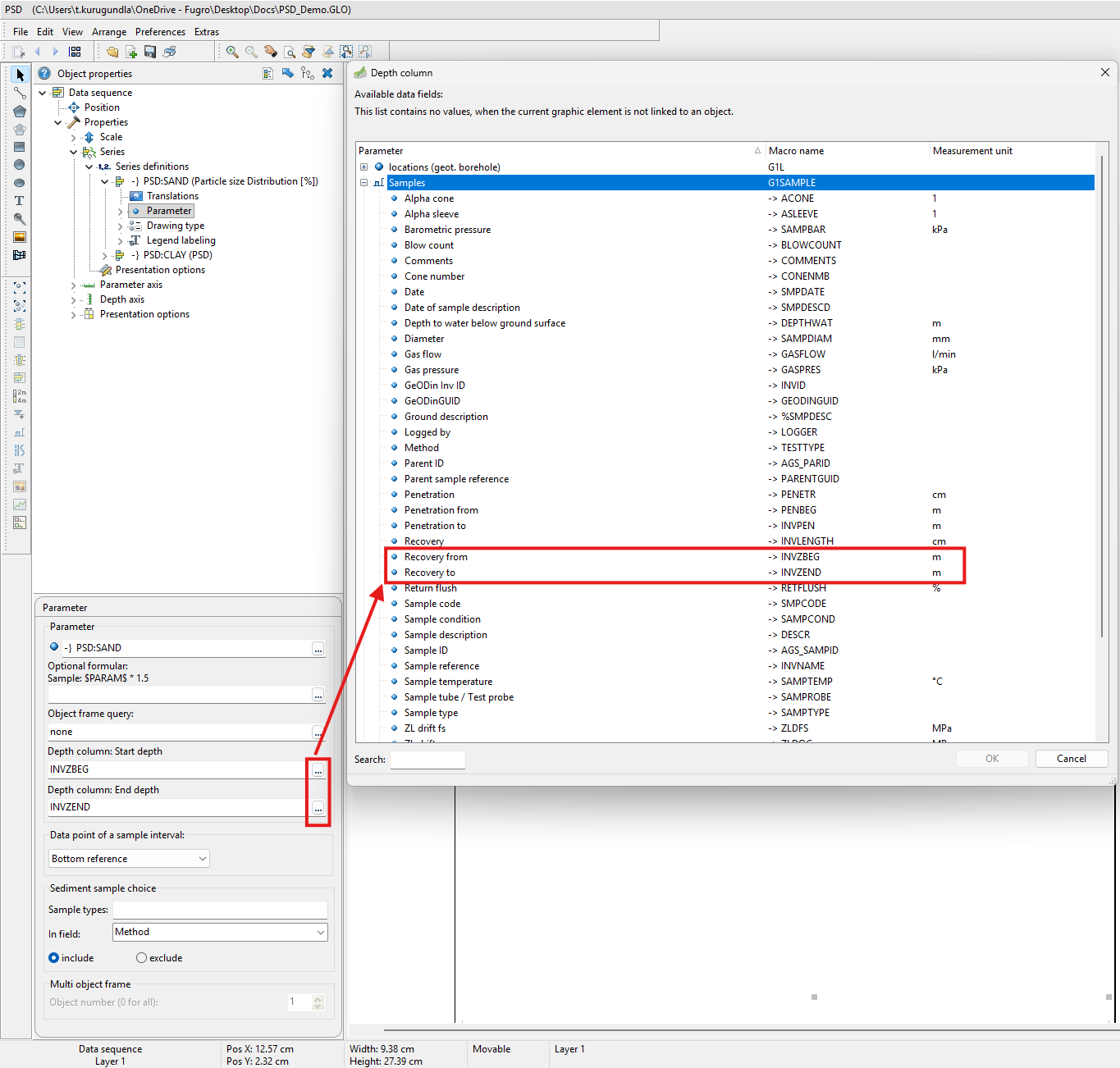This screenshot has height=1068, width=1120.
Task: Click browse button for Start depth column
Action: coord(318,770)
